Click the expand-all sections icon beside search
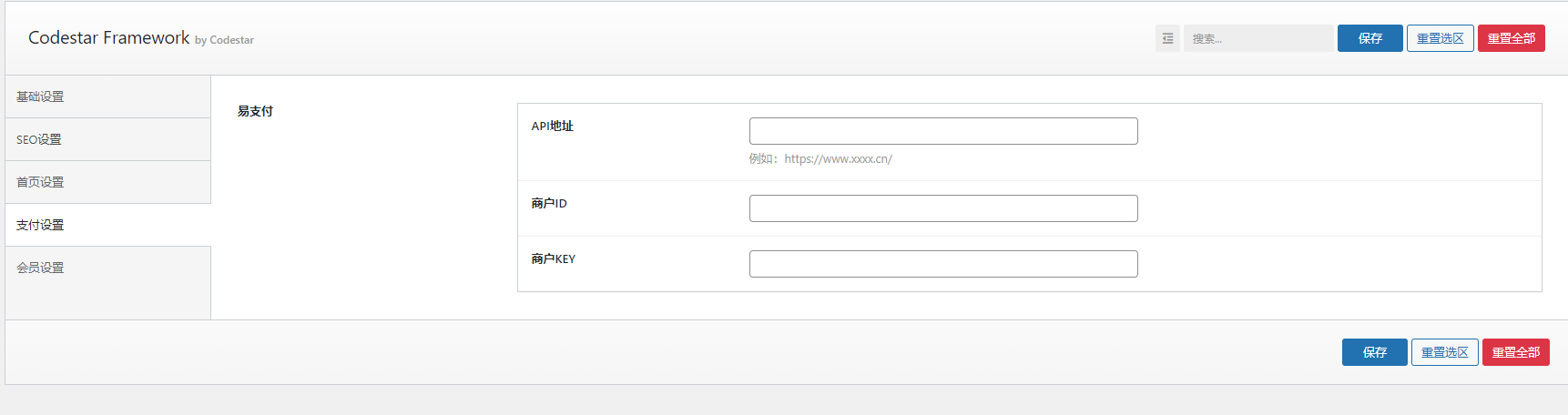Viewport: 1568px width, 415px height. click(1167, 38)
